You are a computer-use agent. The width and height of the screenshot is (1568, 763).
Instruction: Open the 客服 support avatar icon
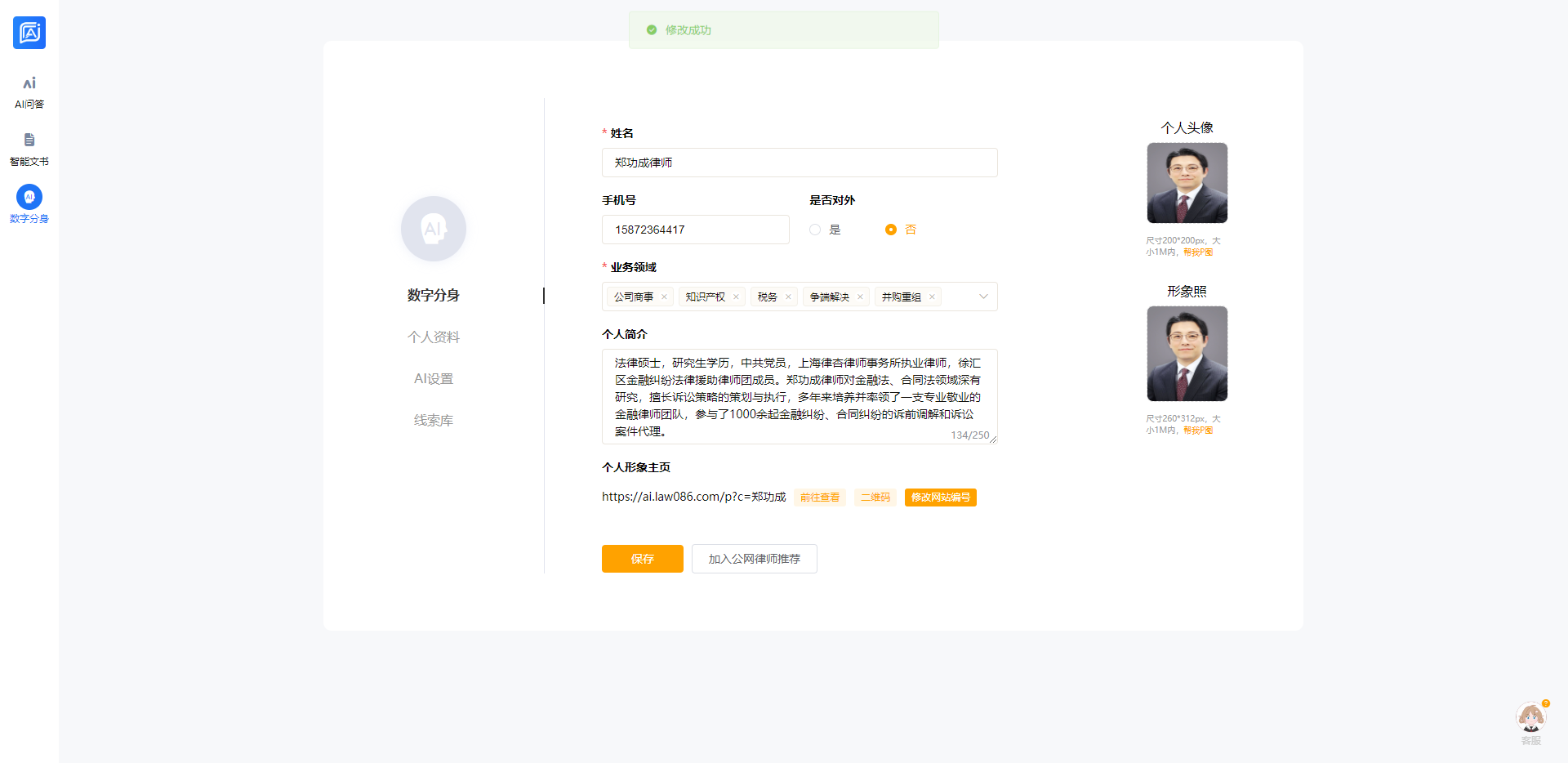(x=1530, y=719)
